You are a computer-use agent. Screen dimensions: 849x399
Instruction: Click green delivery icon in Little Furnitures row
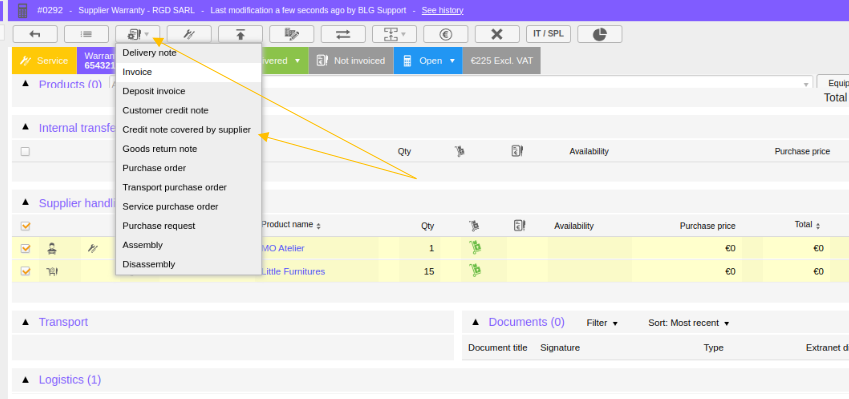click(x=475, y=270)
